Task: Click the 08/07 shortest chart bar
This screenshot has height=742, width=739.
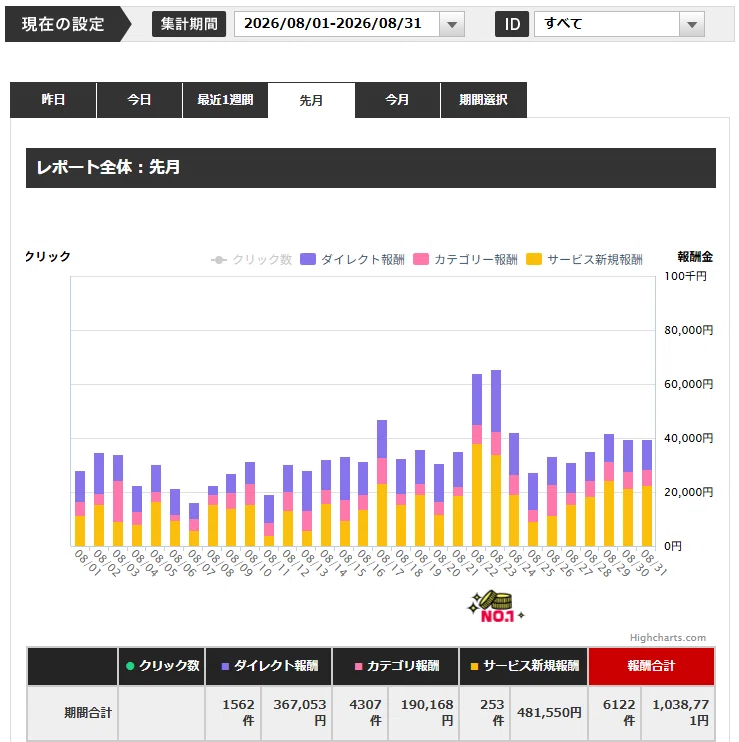Action: (x=194, y=525)
